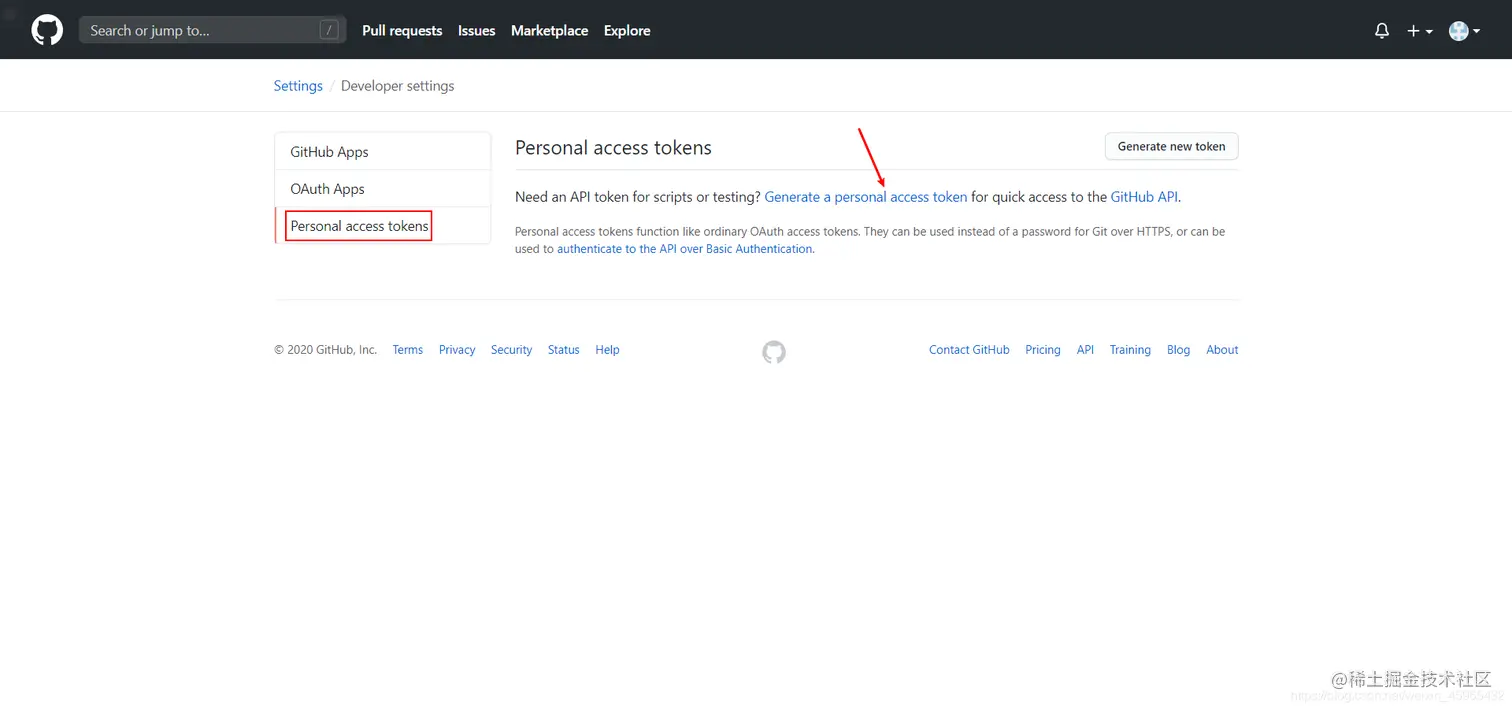Open the Terms footer link
The image size is (1512, 710).
pyautogui.click(x=408, y=350)
